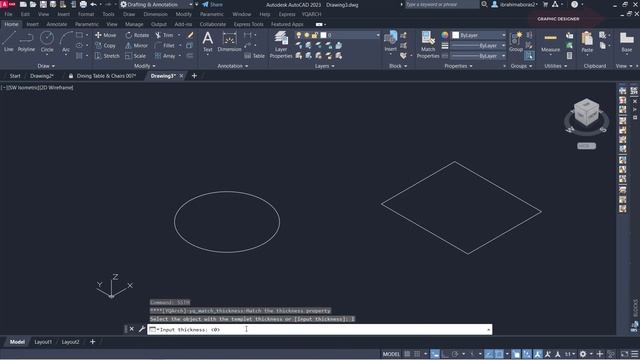Viewport: 640px width, 360px height.
Task: Open the Format menu
Action: pyautogui.click(x=86, y=14)
